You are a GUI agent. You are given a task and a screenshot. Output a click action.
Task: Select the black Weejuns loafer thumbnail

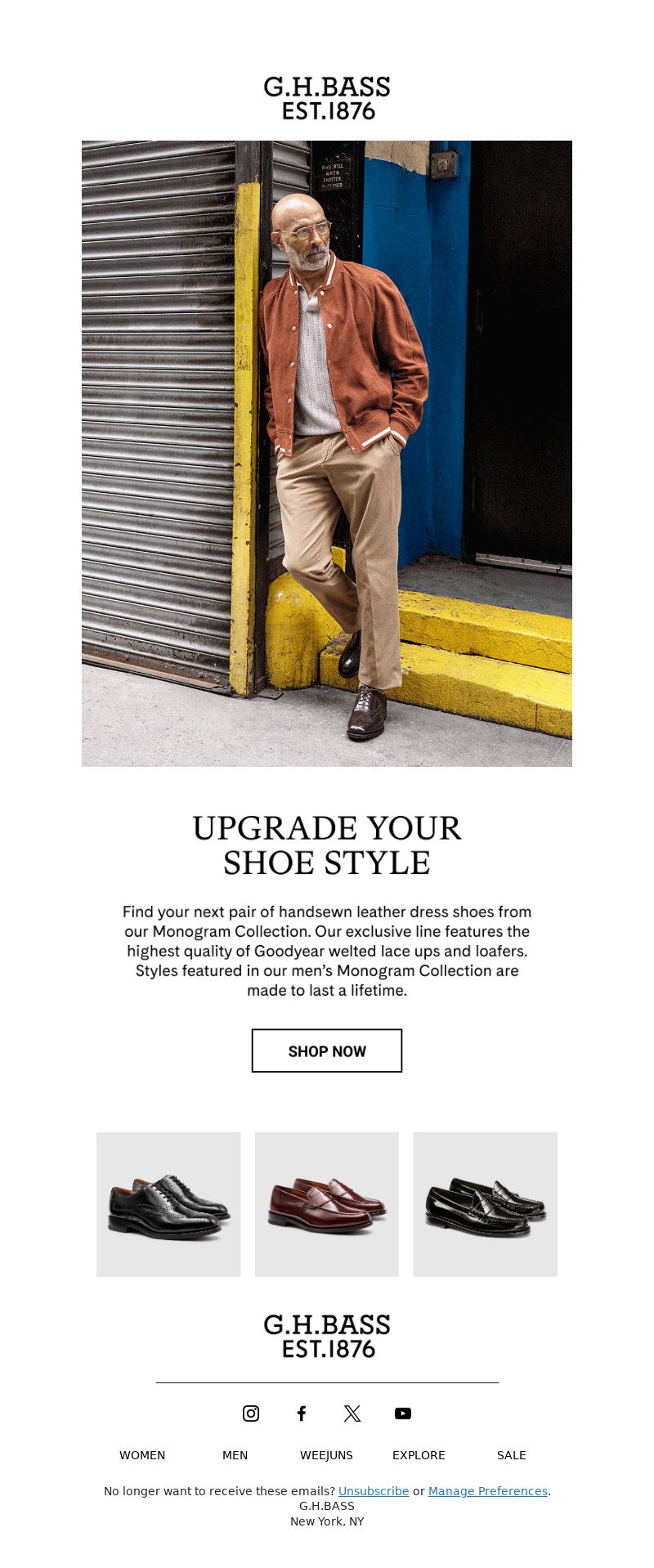486,1204
